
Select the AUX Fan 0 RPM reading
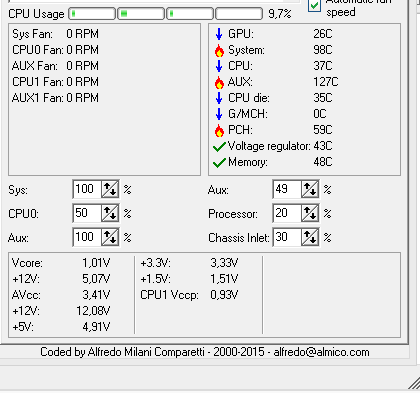click(55, 66)
